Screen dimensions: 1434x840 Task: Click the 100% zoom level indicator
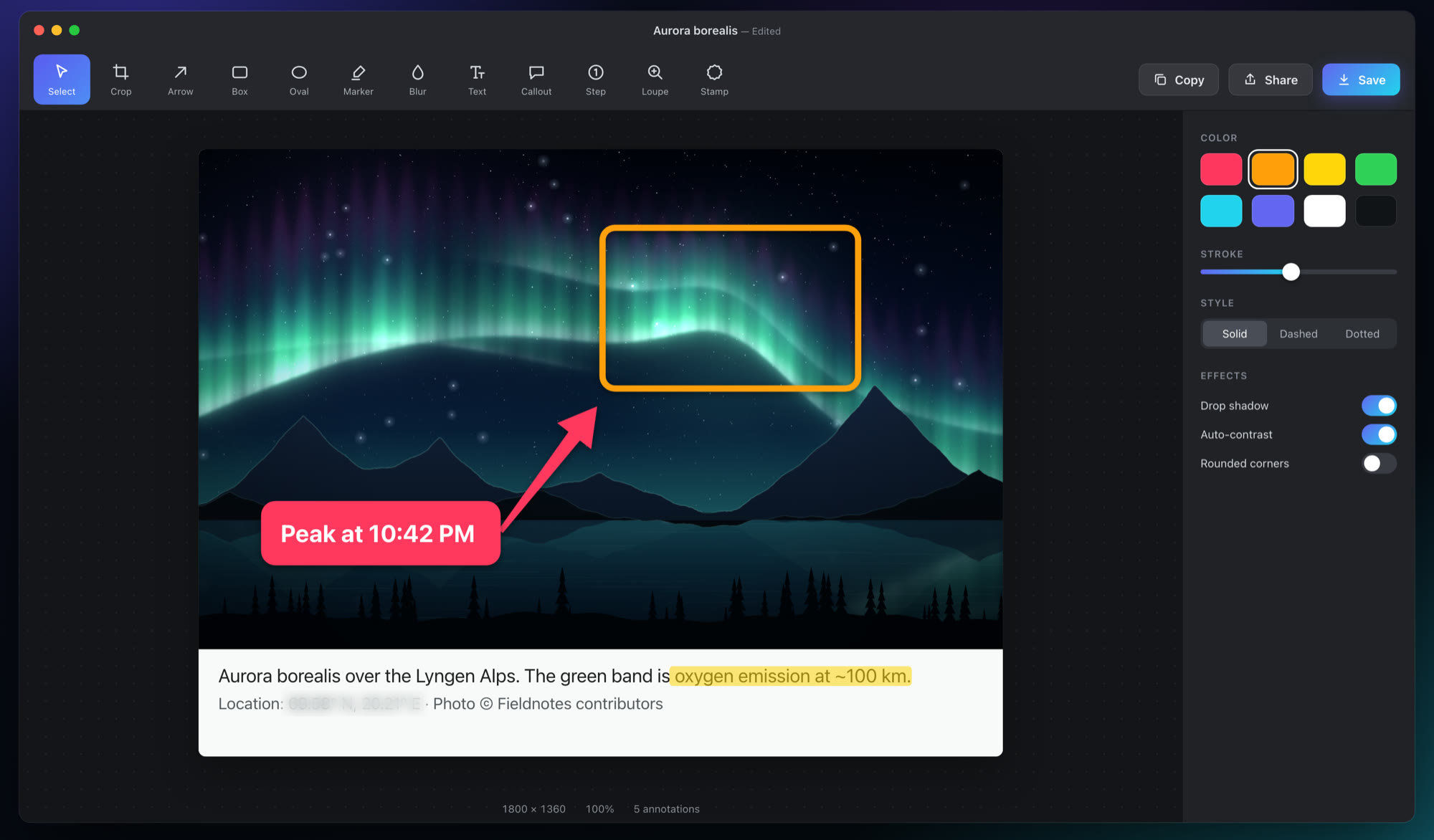point(599,808)
